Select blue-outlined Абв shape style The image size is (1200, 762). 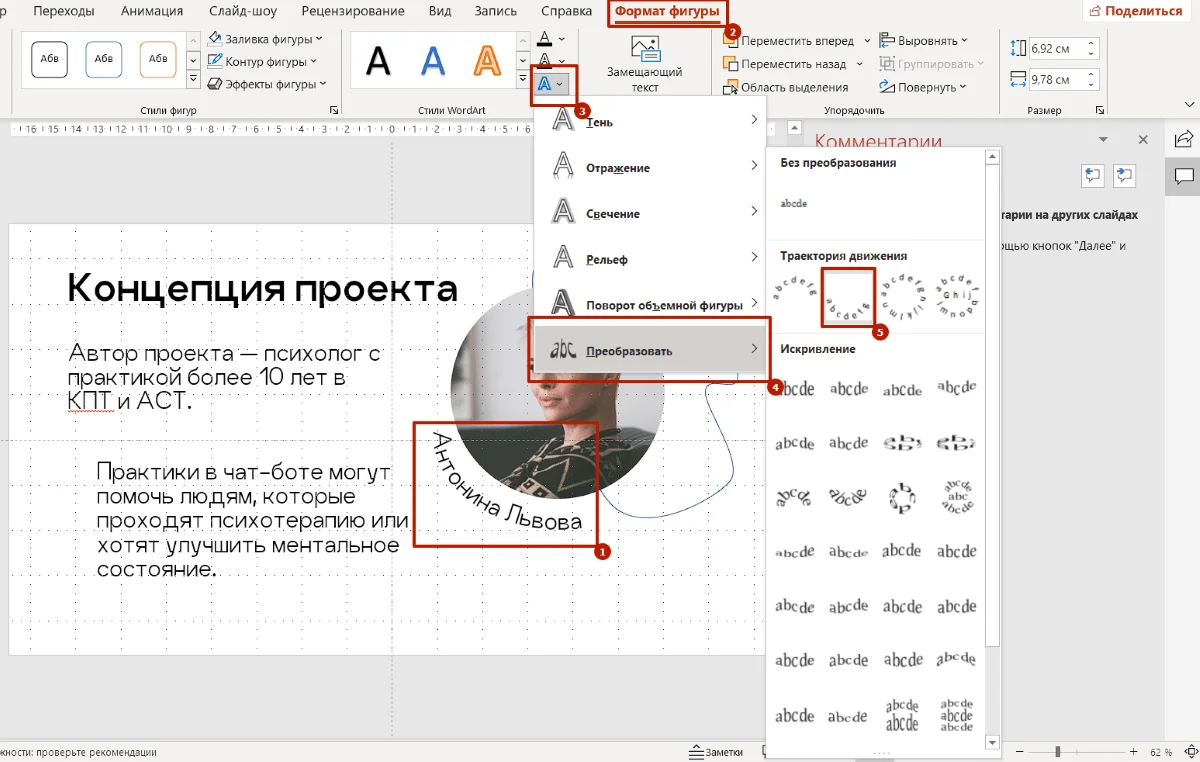click(104, 59)
